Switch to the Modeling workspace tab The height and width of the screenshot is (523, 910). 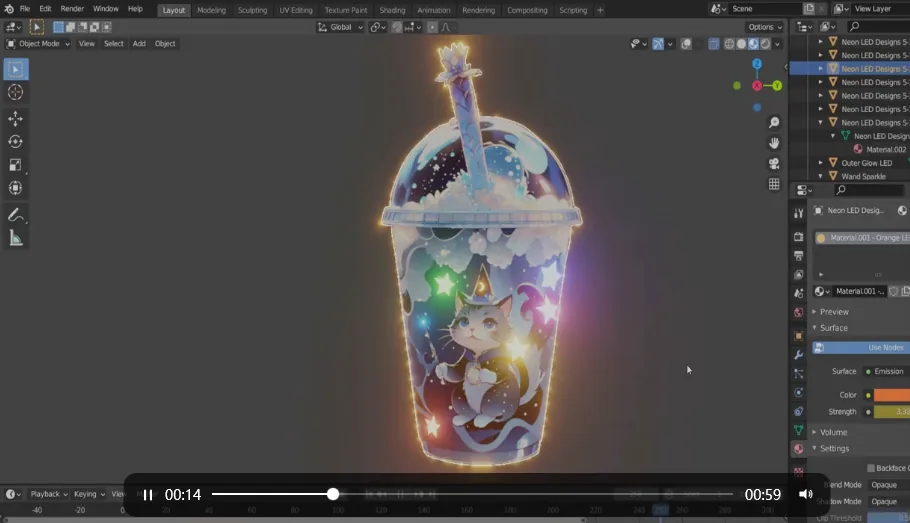coord(211,10)
